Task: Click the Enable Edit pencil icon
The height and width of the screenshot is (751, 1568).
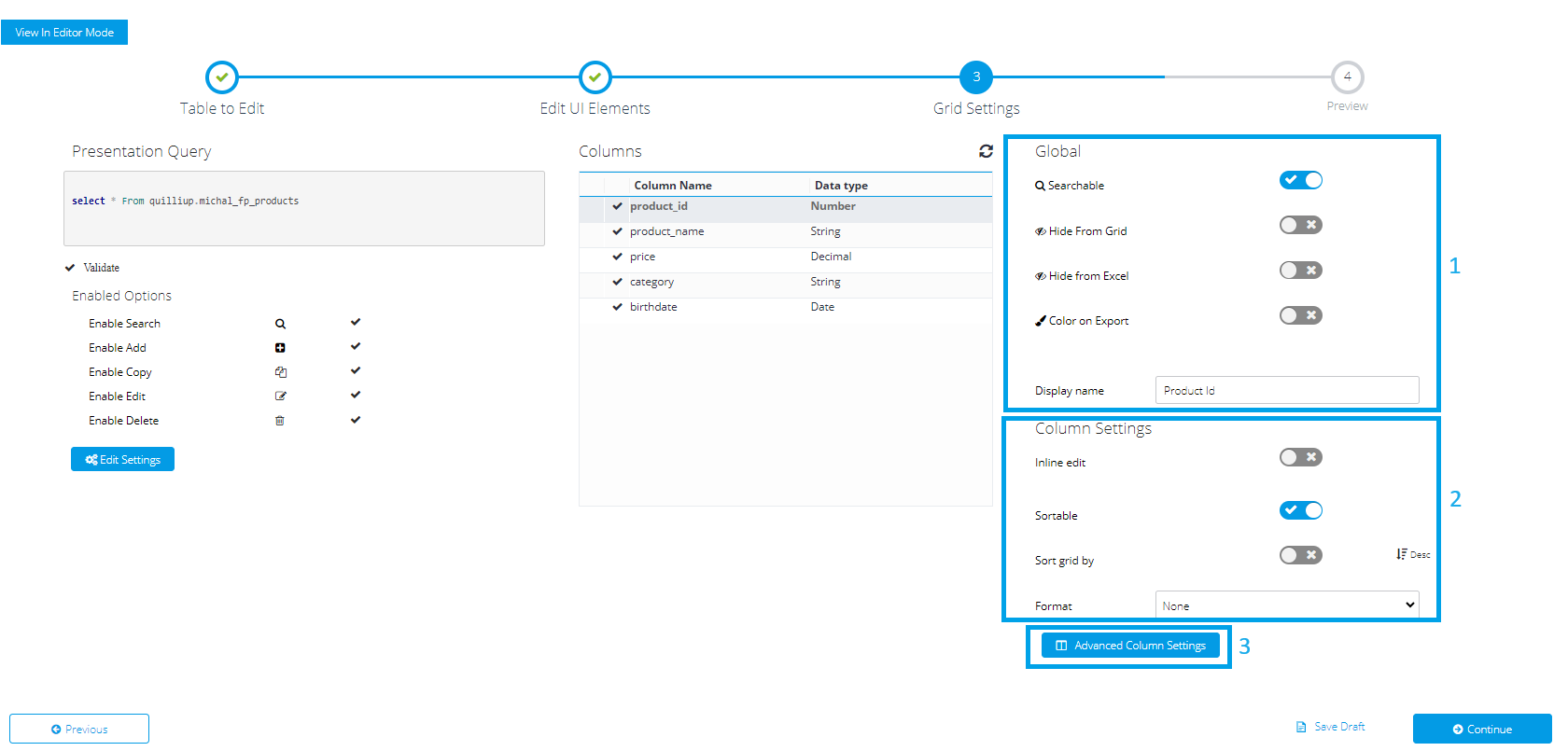Action: tap(280, 396)
